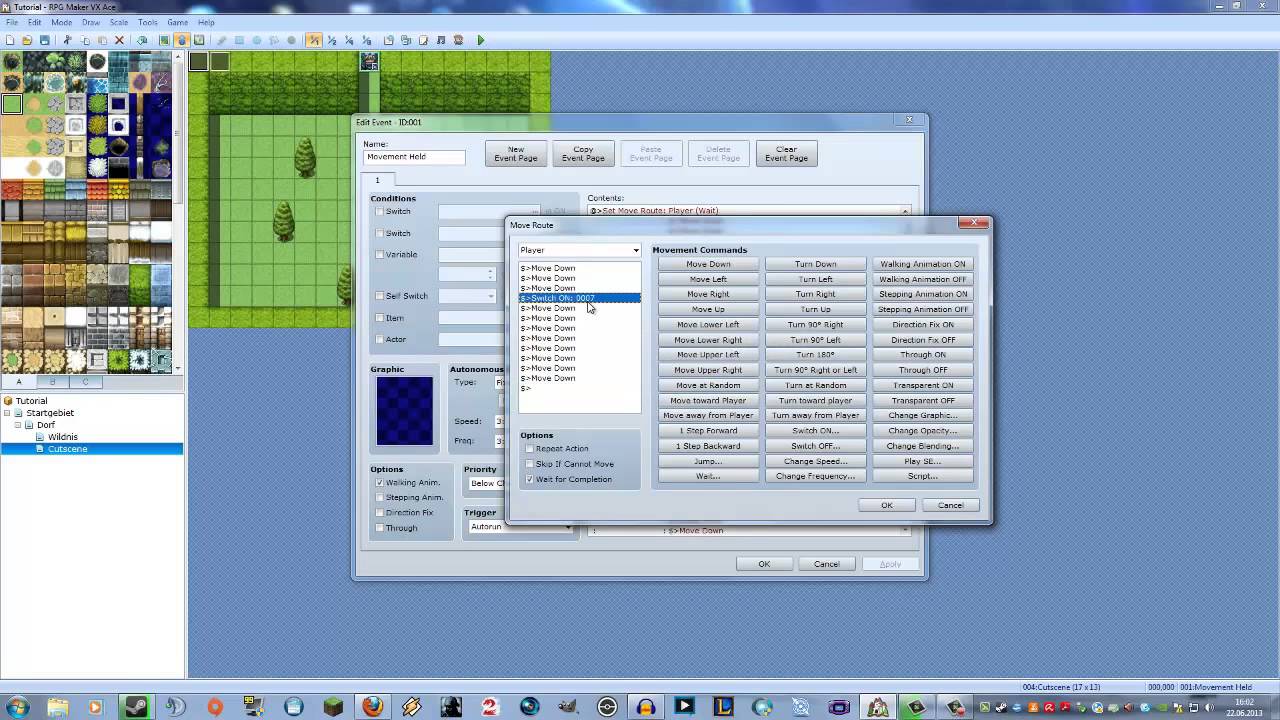Image resolution: width=1280 pixels, height=720 pixels.
Task: Enable the Variable condition checkbox
Action: 379,254
